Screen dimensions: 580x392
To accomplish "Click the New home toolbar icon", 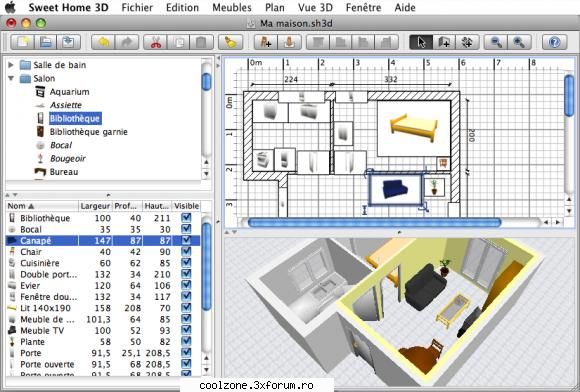I will click(x=23, y=43).
